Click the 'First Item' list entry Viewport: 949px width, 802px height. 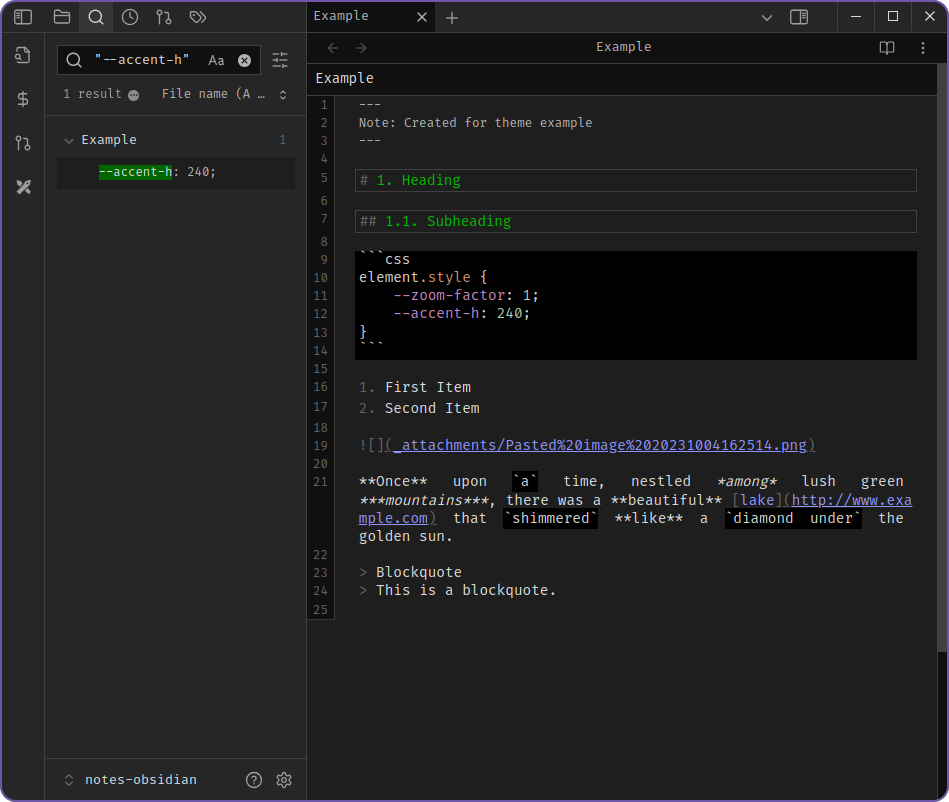pyautogui.click(x=428, y=387)
